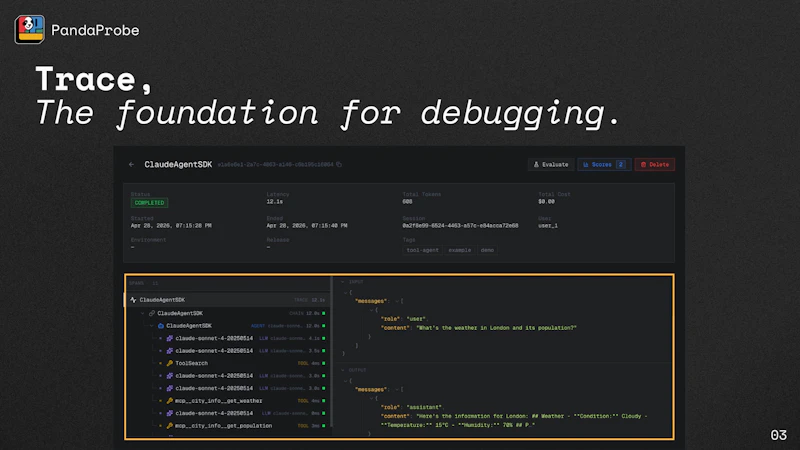Click the Latency value 12.1s
This screenshot has width=800, height=450.
(274, 202)
